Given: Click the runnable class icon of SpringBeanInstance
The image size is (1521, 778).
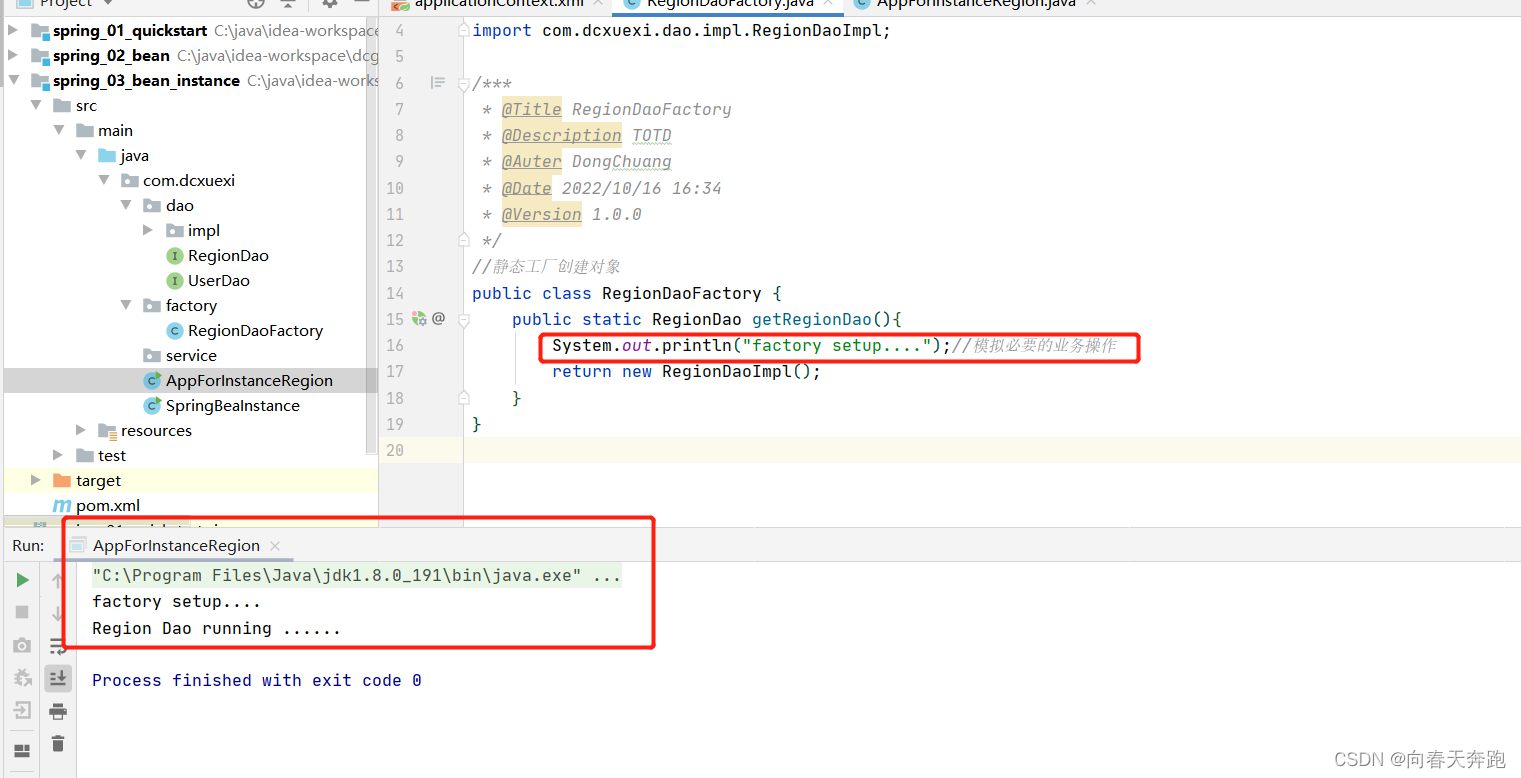Looking at the screenshot, I should point(152,406).
